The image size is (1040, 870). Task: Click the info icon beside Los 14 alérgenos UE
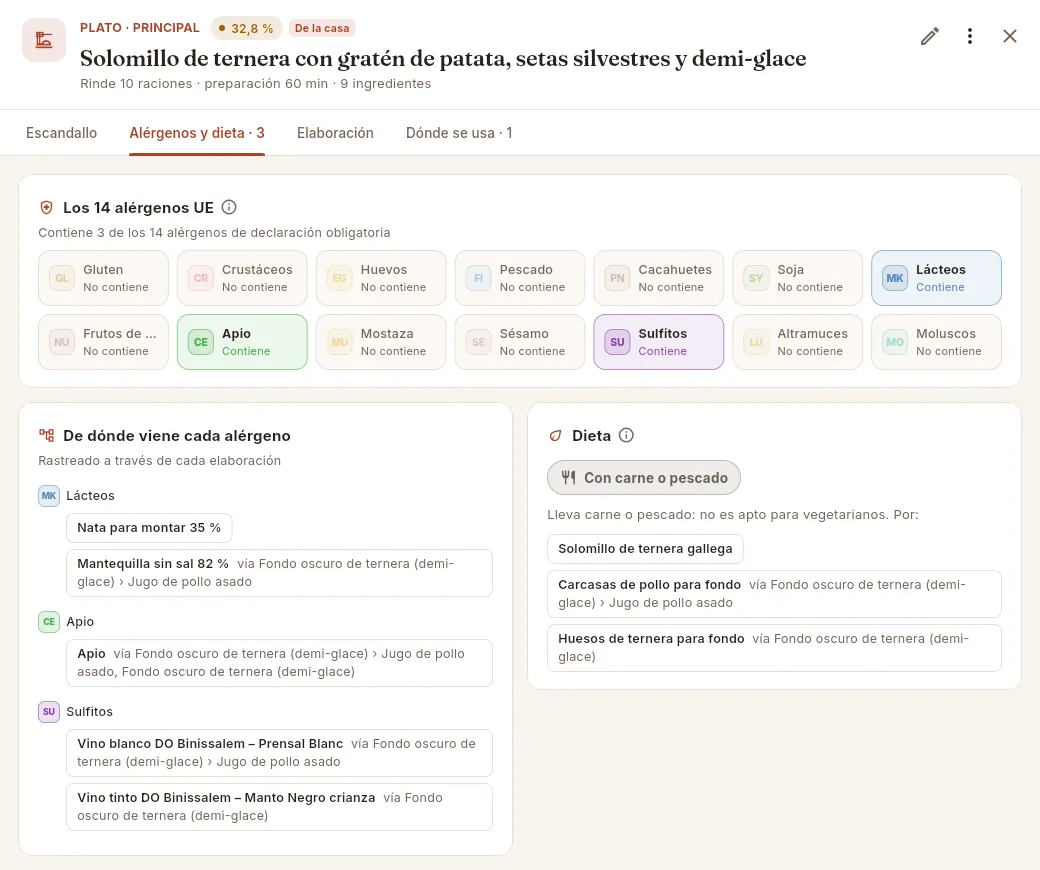point(229,208)
